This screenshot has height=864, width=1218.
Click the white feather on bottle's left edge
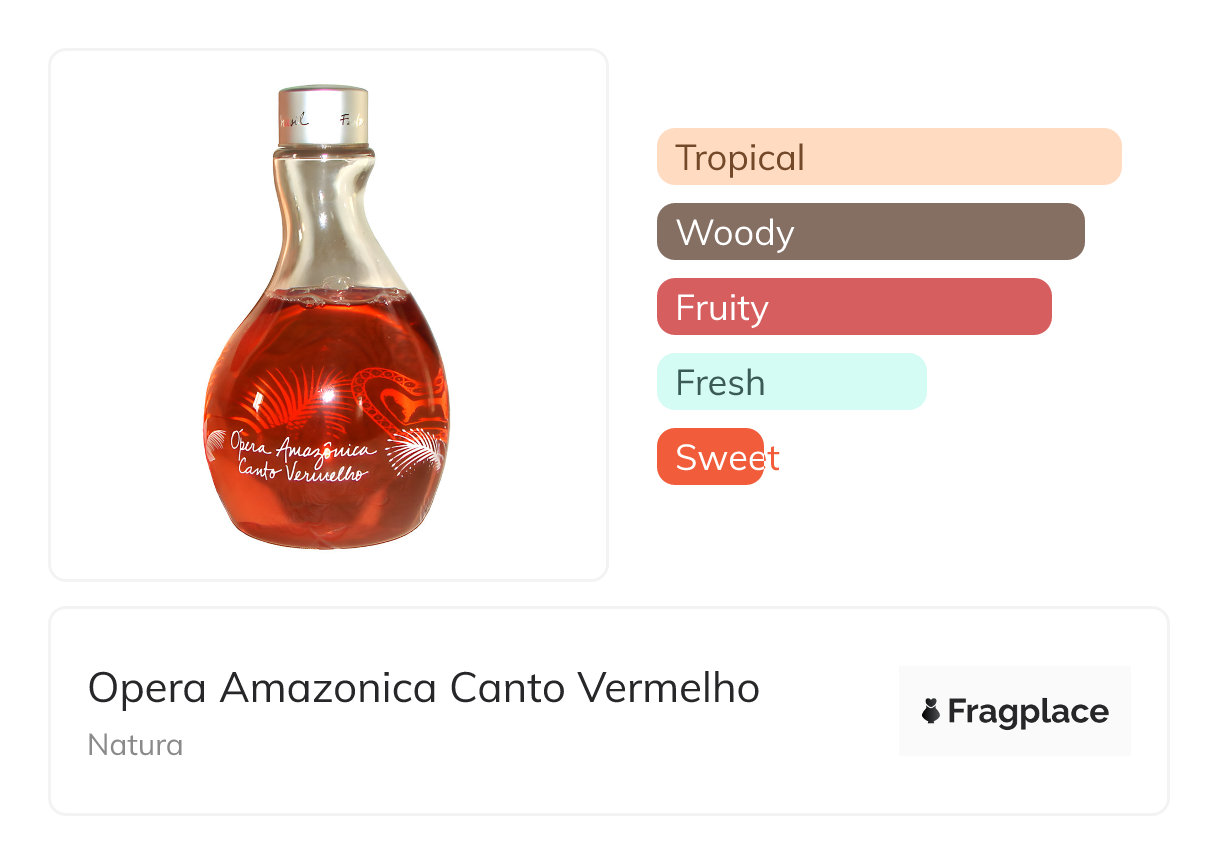(215, 444)
